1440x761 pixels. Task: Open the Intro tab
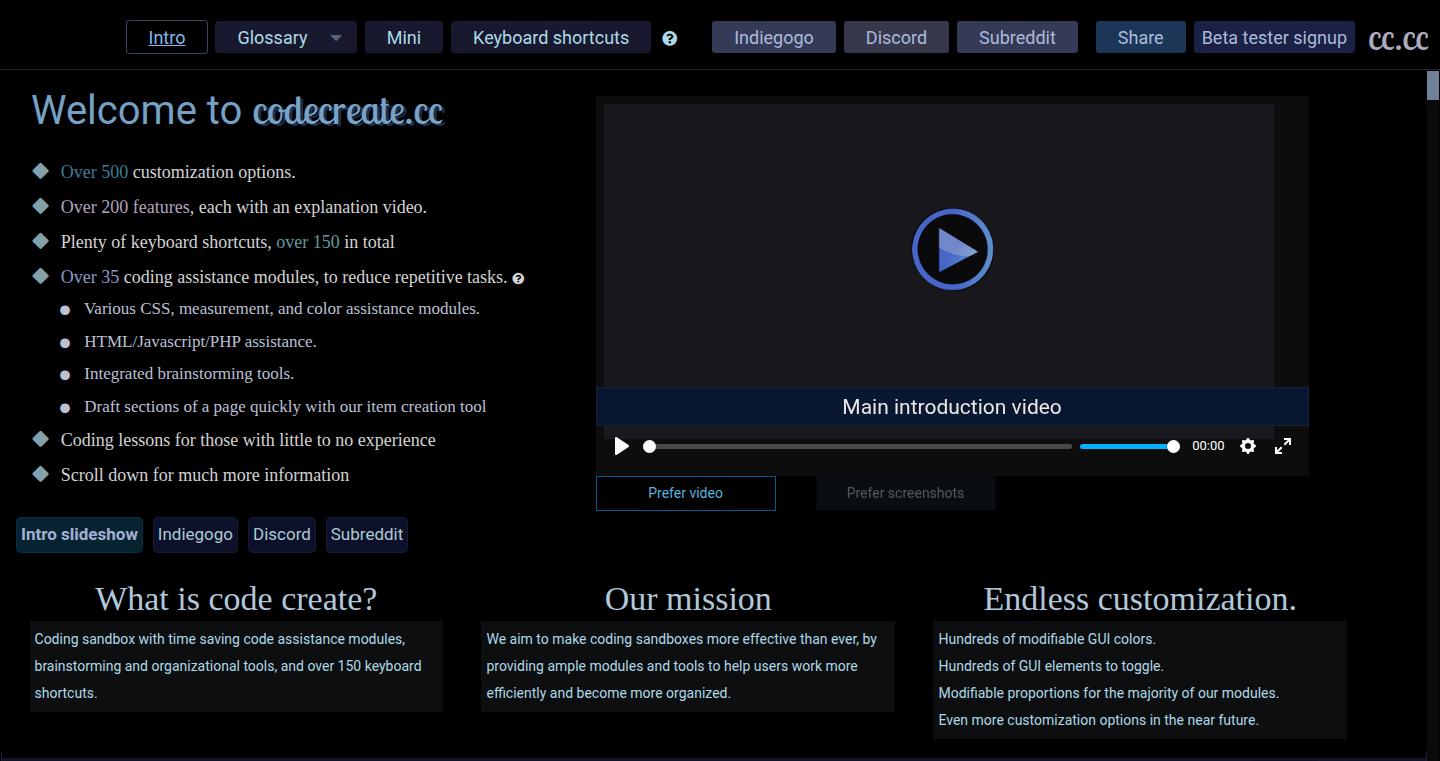[x=167, y=37]
